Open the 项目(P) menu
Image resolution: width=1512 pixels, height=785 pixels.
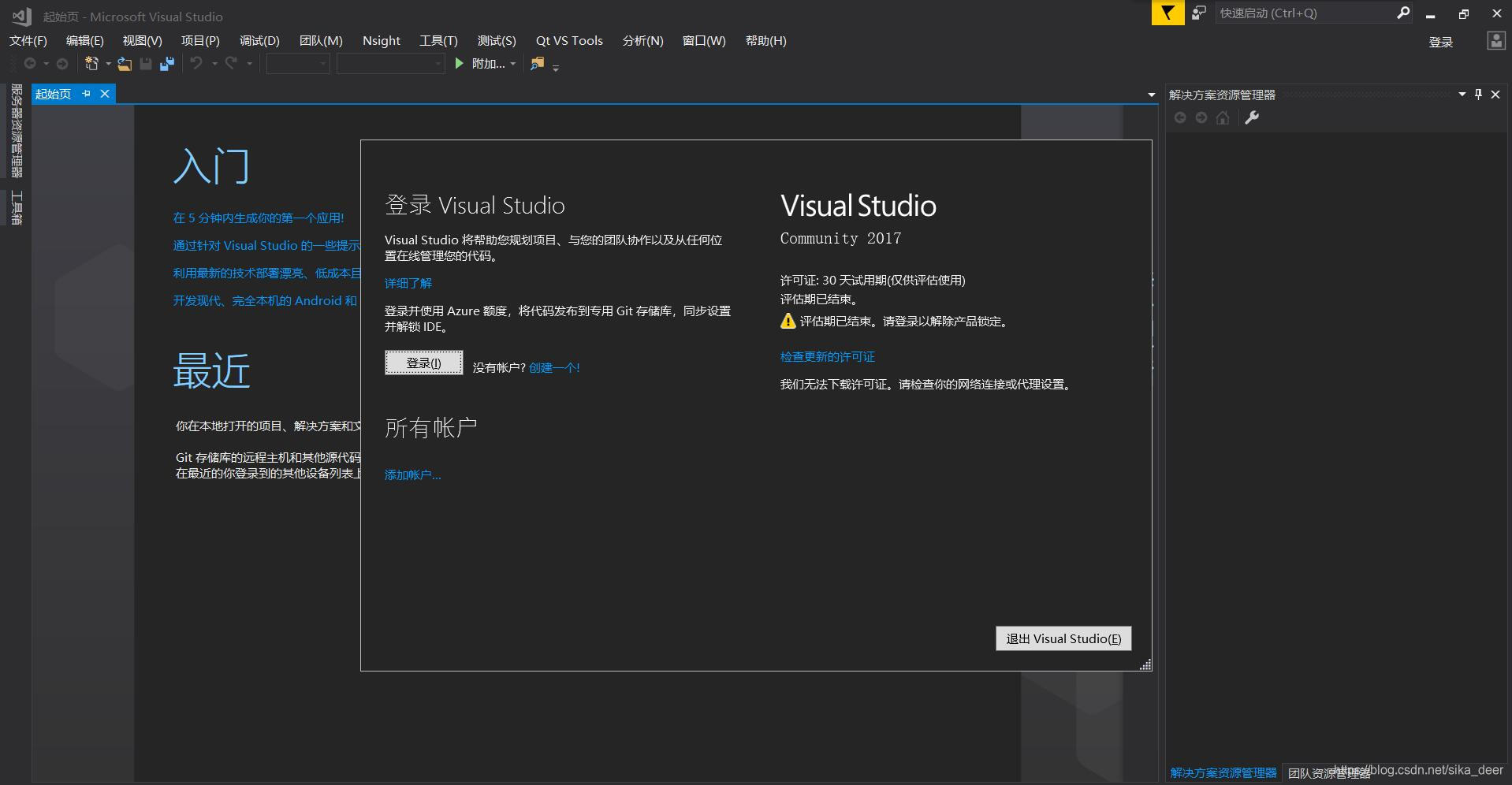pyautogui.click(x=200, y=40)
